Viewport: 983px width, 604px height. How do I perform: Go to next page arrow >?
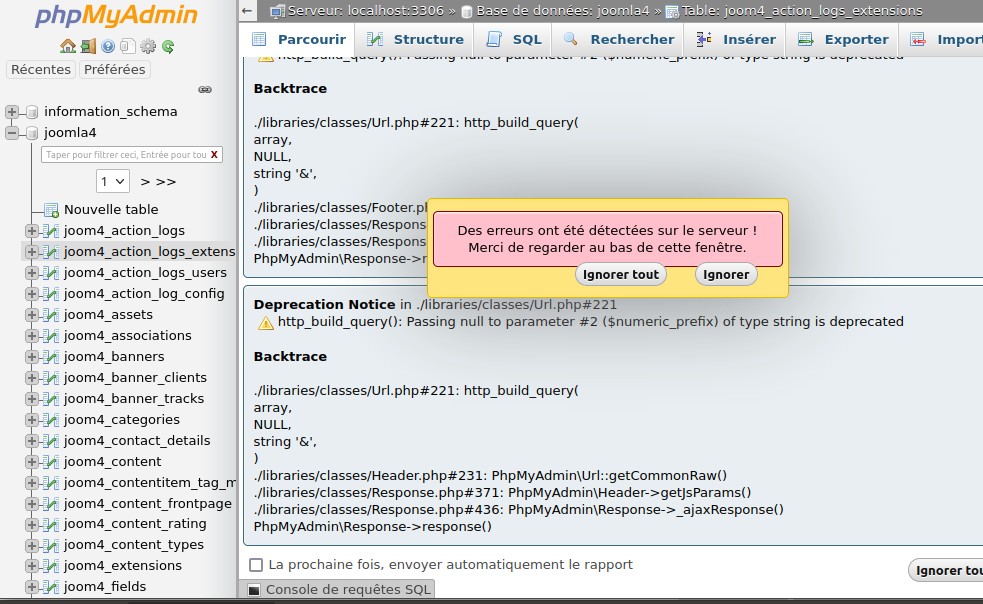tap(145, 182)
